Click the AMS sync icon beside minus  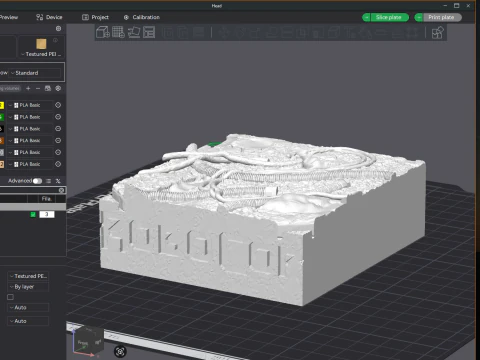pyautogui.click(x=48, y=88)
